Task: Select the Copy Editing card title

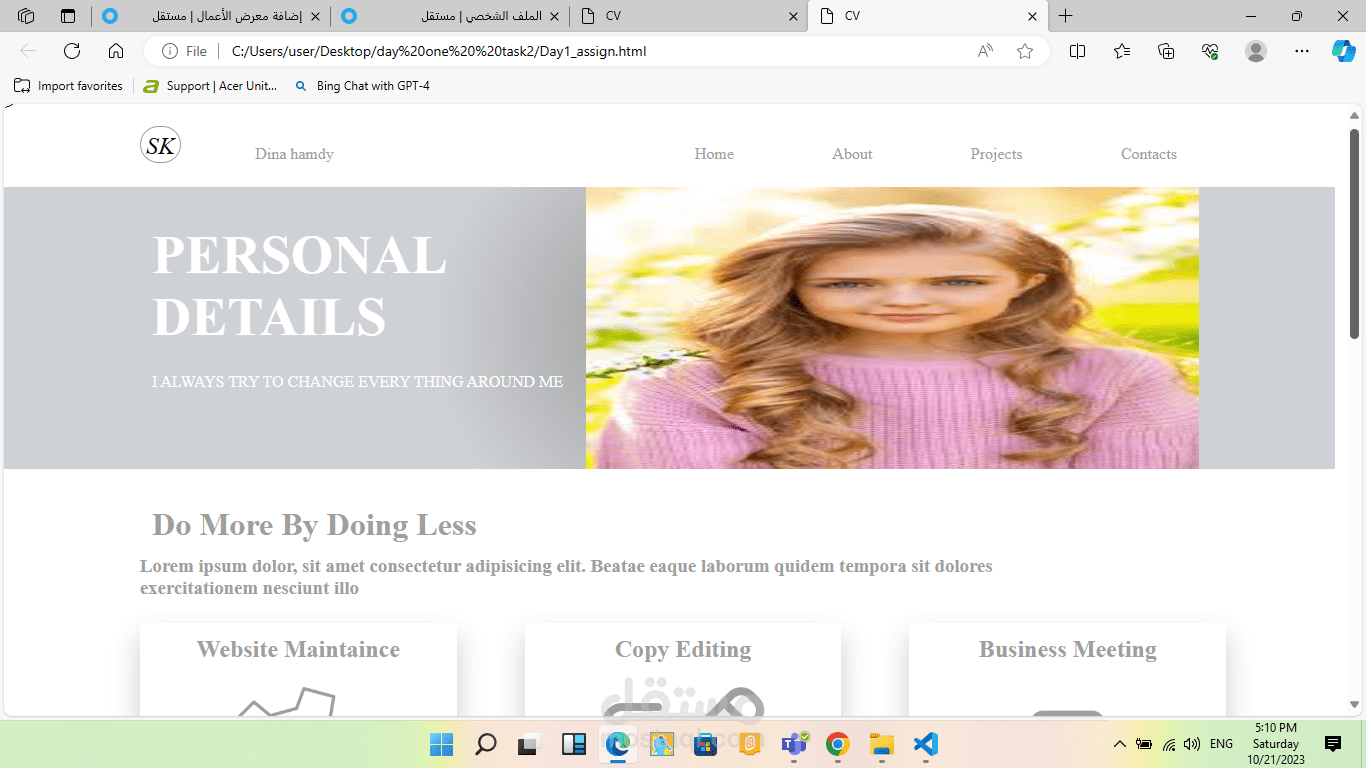Action: (683, 650)
